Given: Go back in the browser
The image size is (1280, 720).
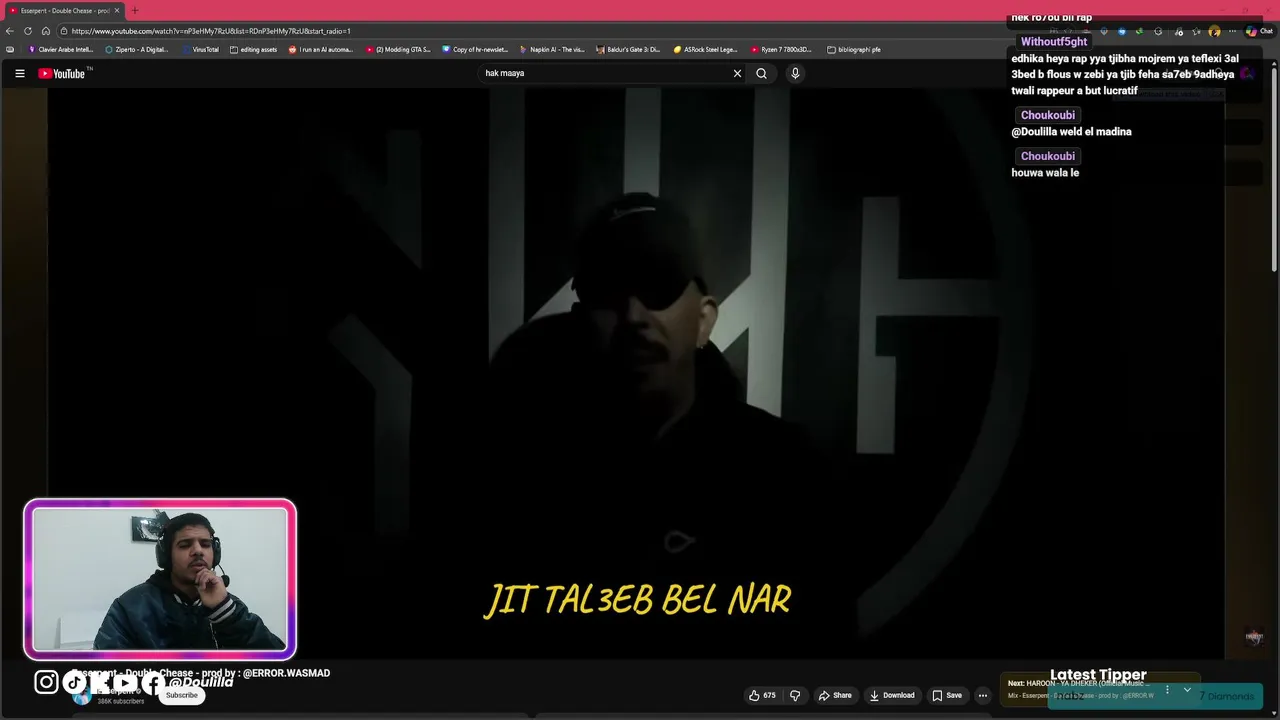Looking at the screenshot, I should pos(10,31).
